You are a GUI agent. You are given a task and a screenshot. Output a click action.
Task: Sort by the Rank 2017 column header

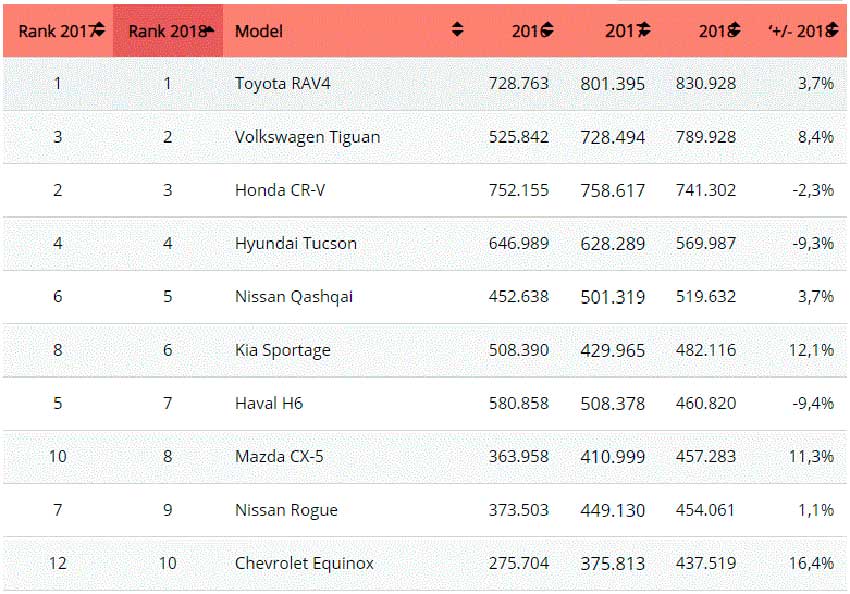59,30
